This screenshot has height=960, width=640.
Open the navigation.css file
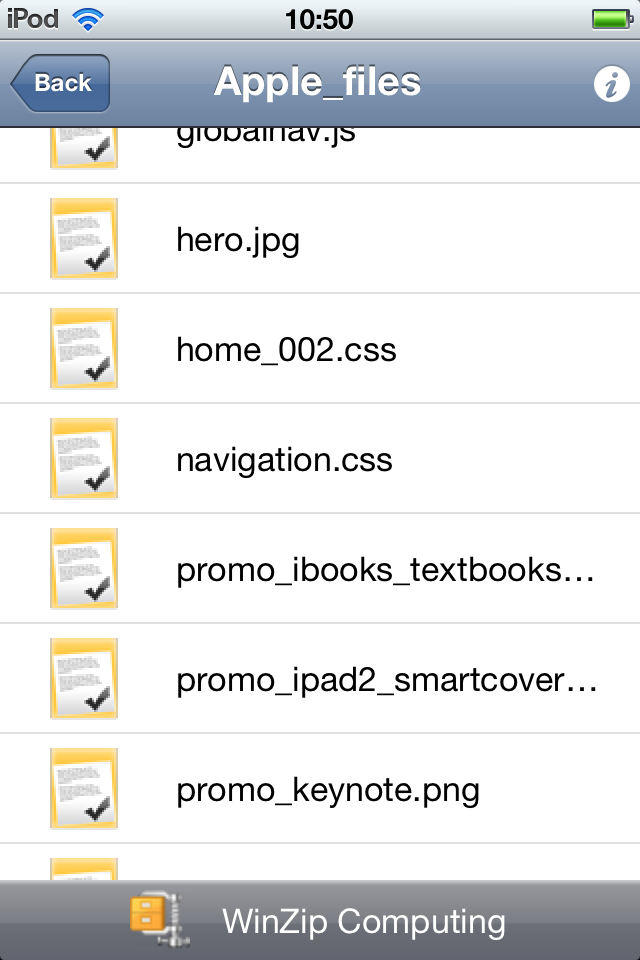point(320,459)
